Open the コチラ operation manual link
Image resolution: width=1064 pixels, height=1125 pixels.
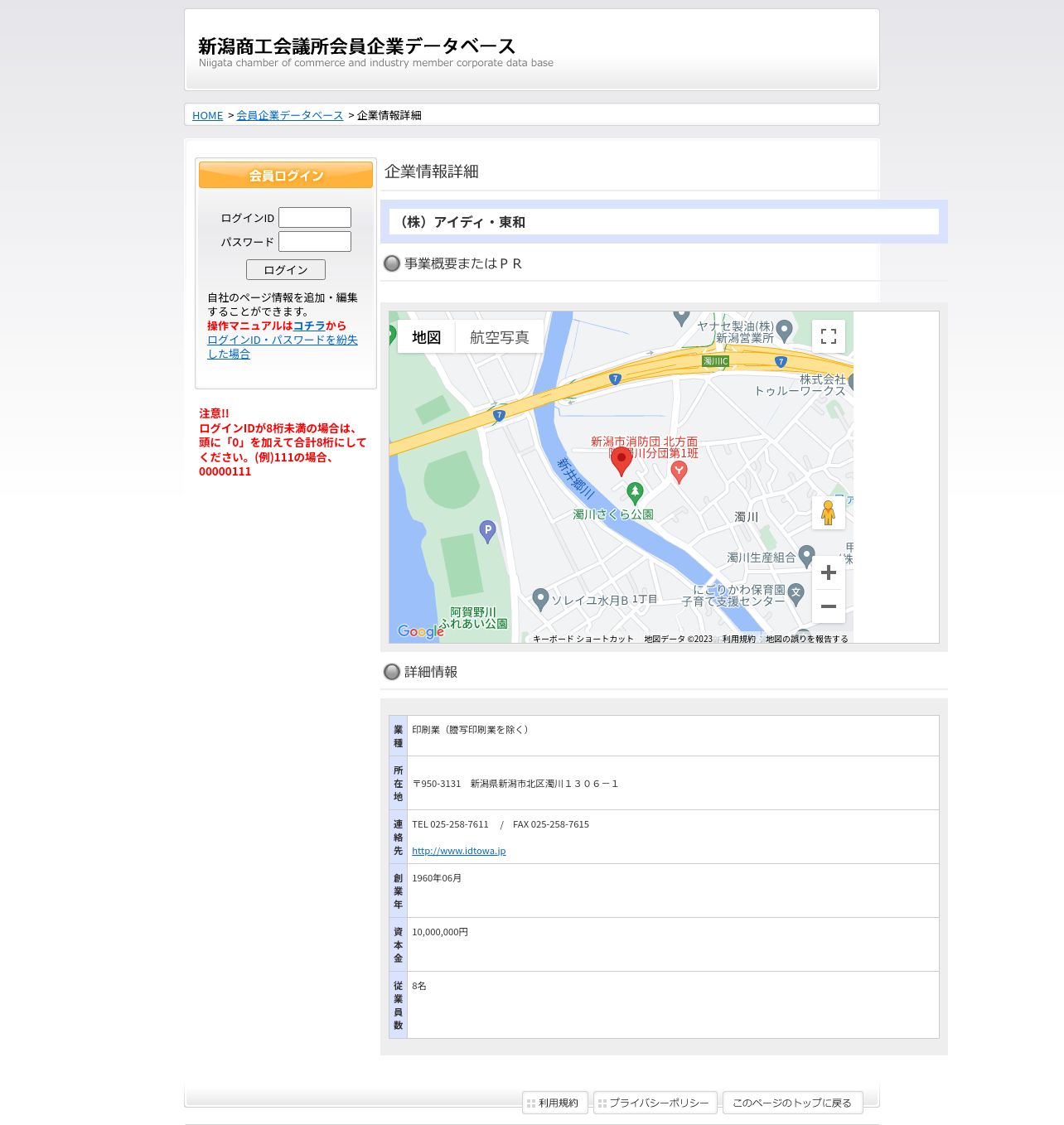point(309,326)
